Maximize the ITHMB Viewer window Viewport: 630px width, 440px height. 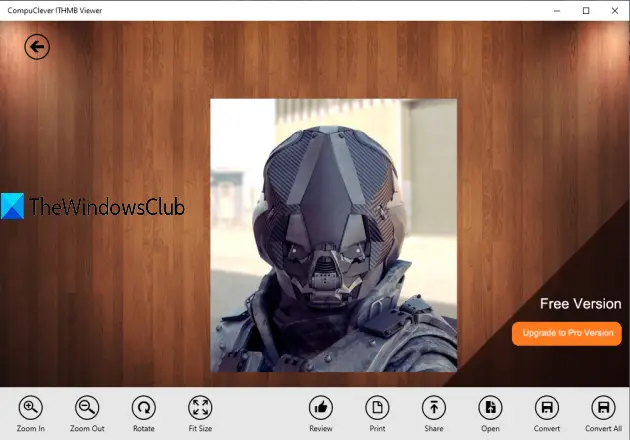pos(586,11)
